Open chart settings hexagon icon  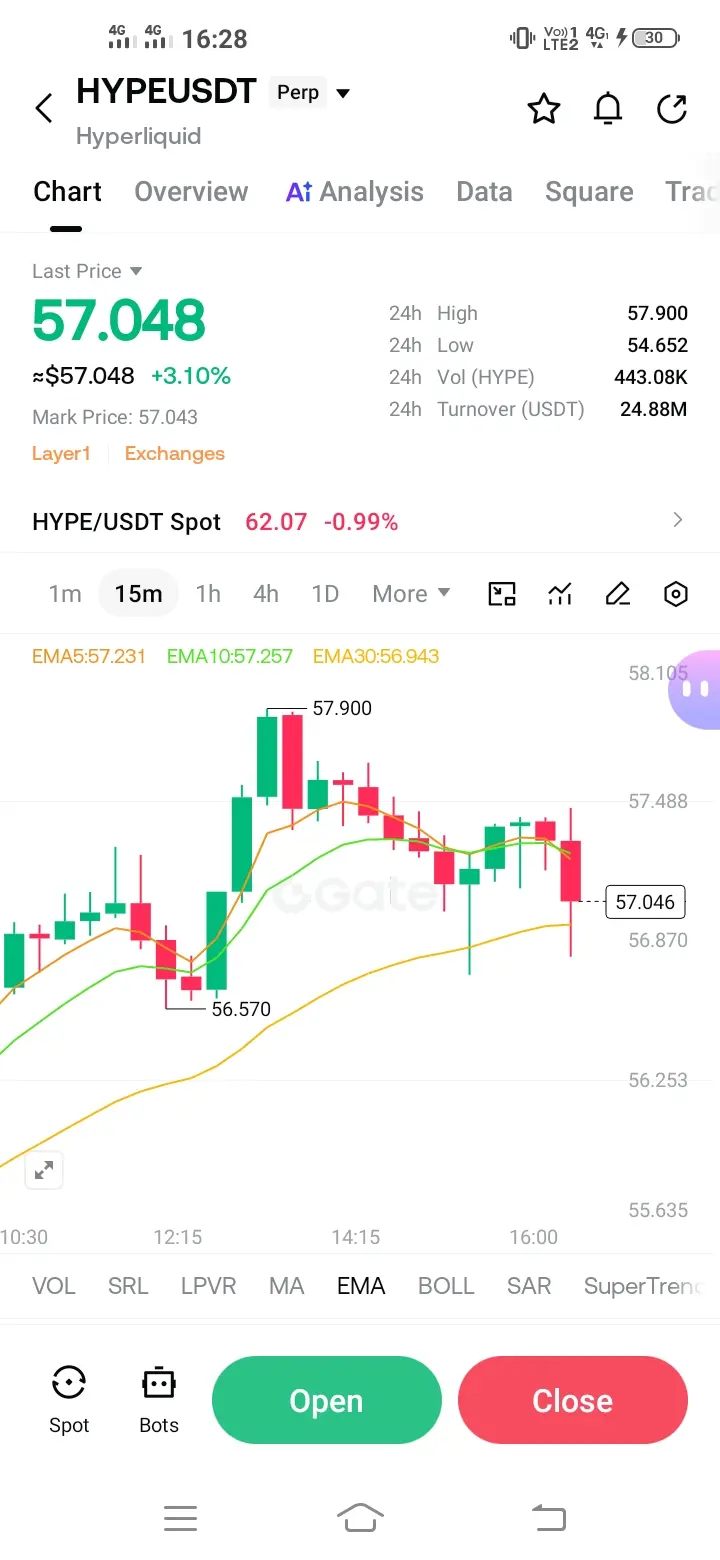coord(676,594)
